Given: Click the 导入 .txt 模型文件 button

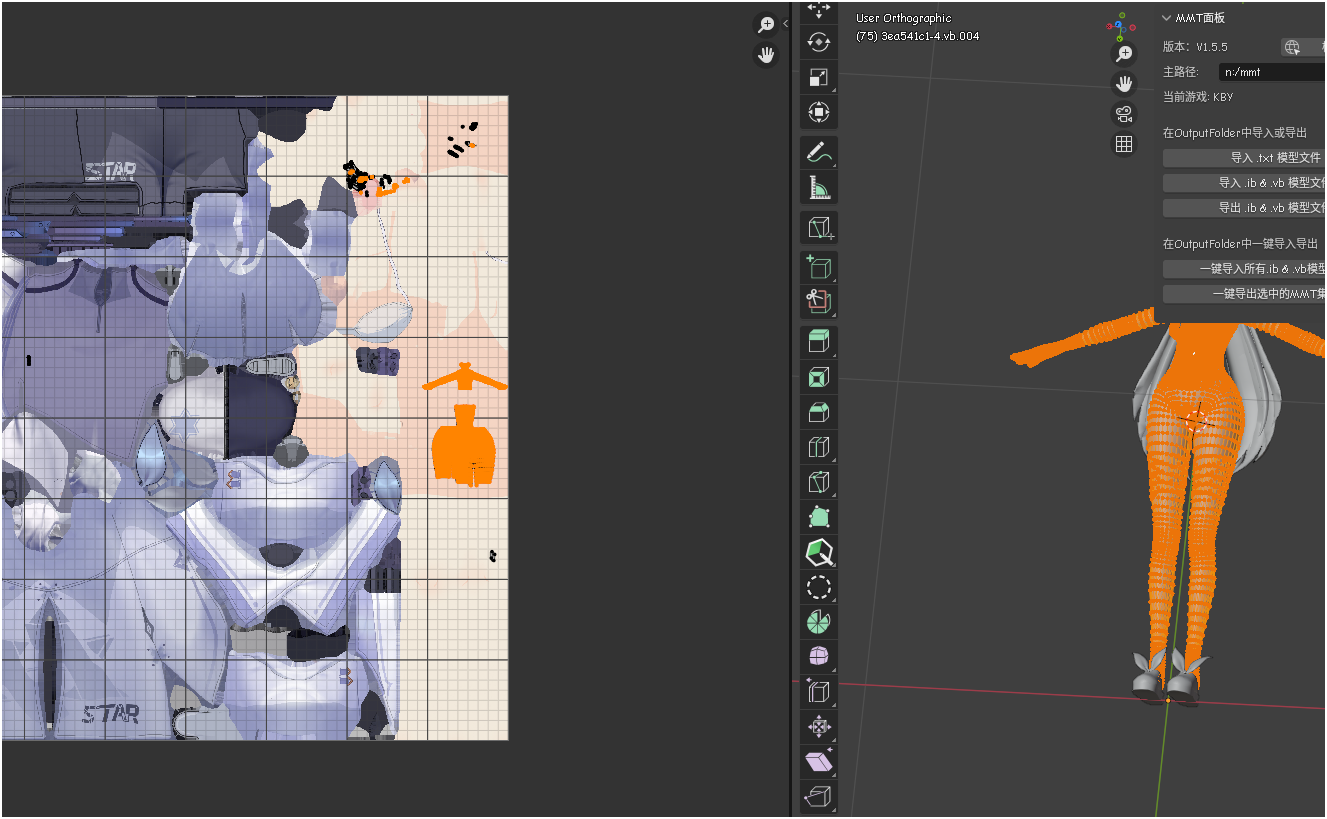Looking at the screenshot, I should click(1245, 158).
